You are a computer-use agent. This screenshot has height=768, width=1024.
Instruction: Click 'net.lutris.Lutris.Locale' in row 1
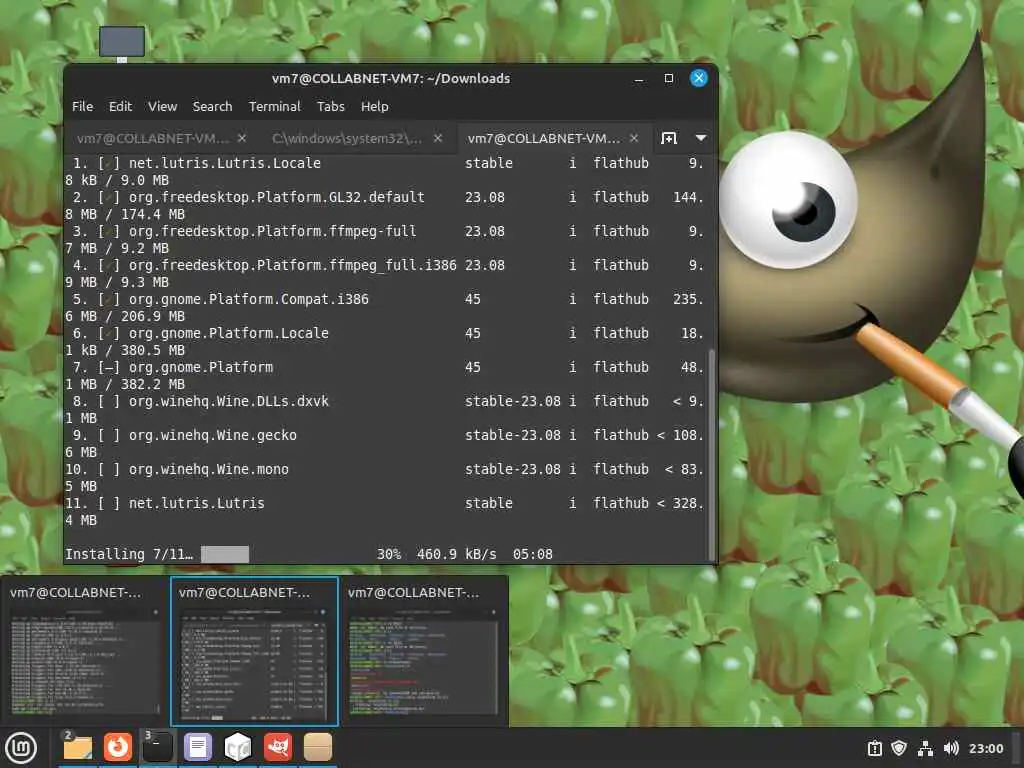click(x=225, y=163)
